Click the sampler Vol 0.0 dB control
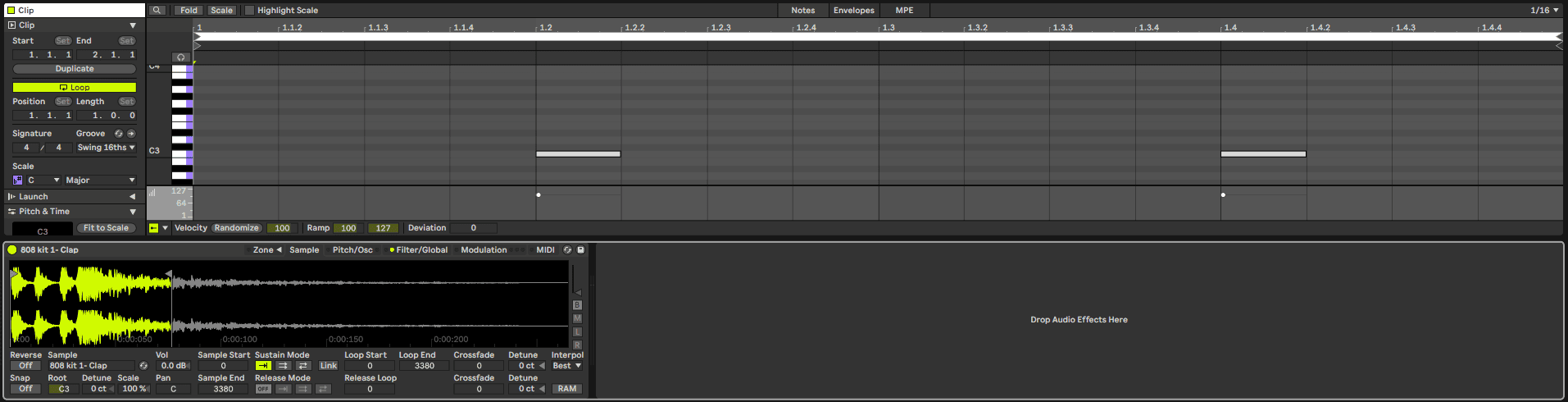This screenshot has width=1568, height=402. tap(173, 366)
